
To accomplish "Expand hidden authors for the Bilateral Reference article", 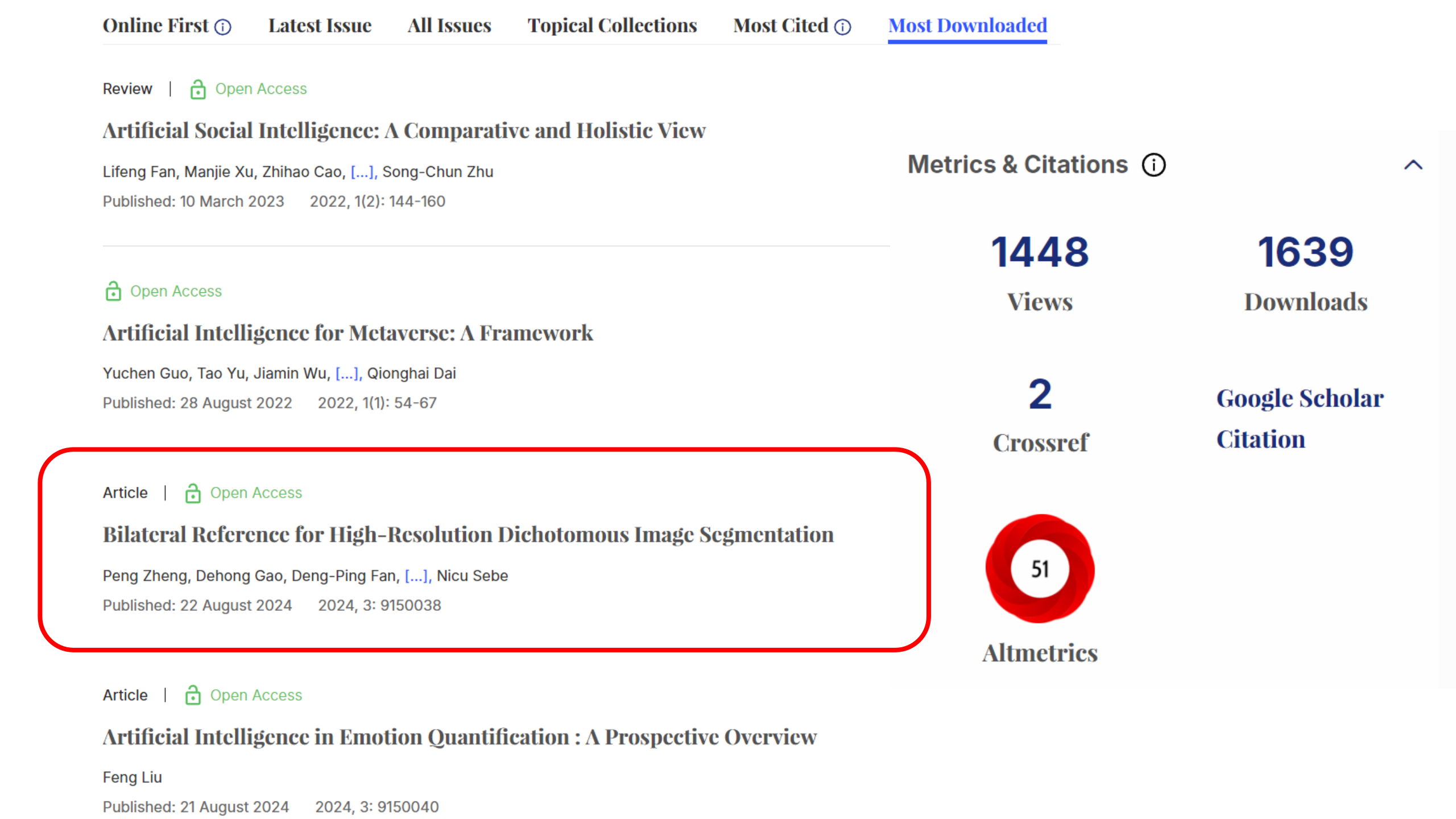I will 417,576.
